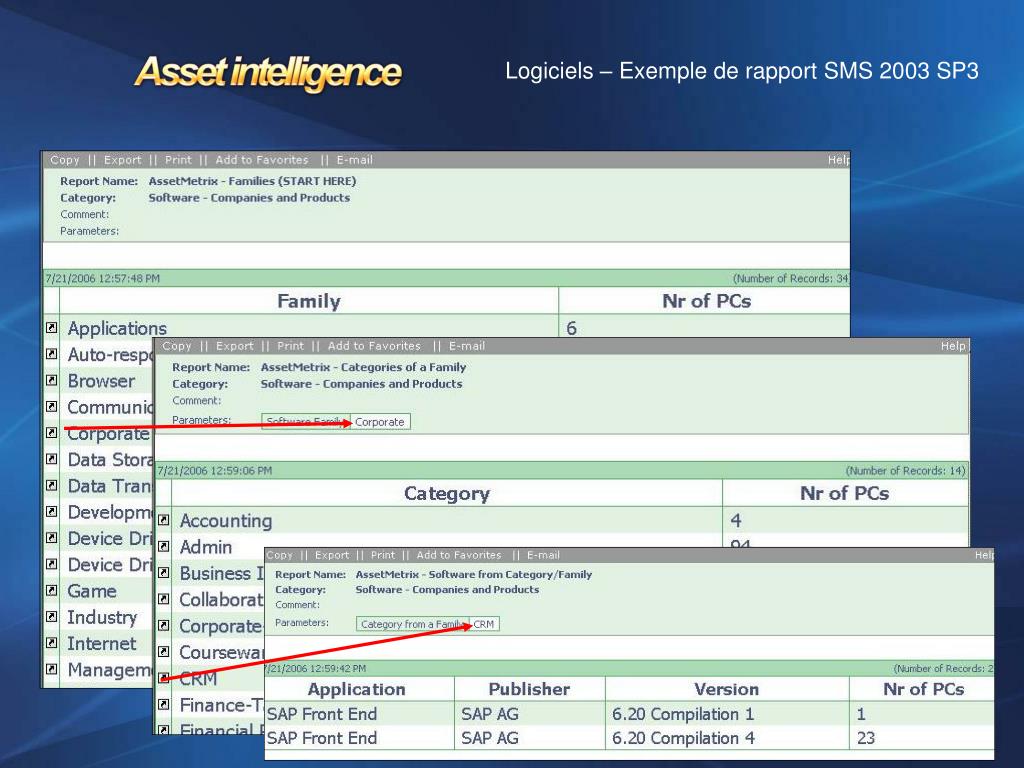E-mail the AssetMetrix Families report

click(x=355, y=160)
